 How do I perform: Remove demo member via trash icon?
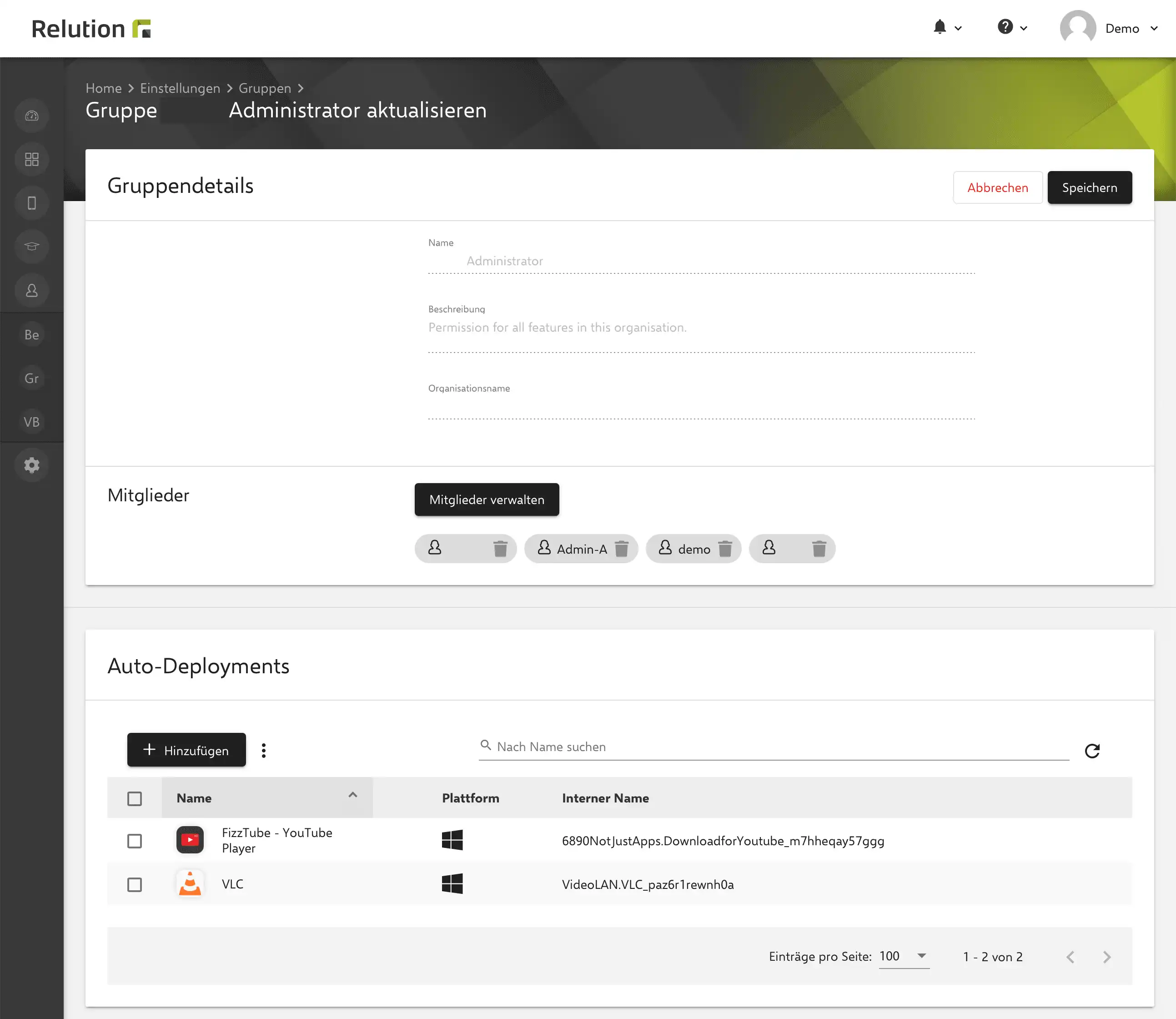click(725, 549)
